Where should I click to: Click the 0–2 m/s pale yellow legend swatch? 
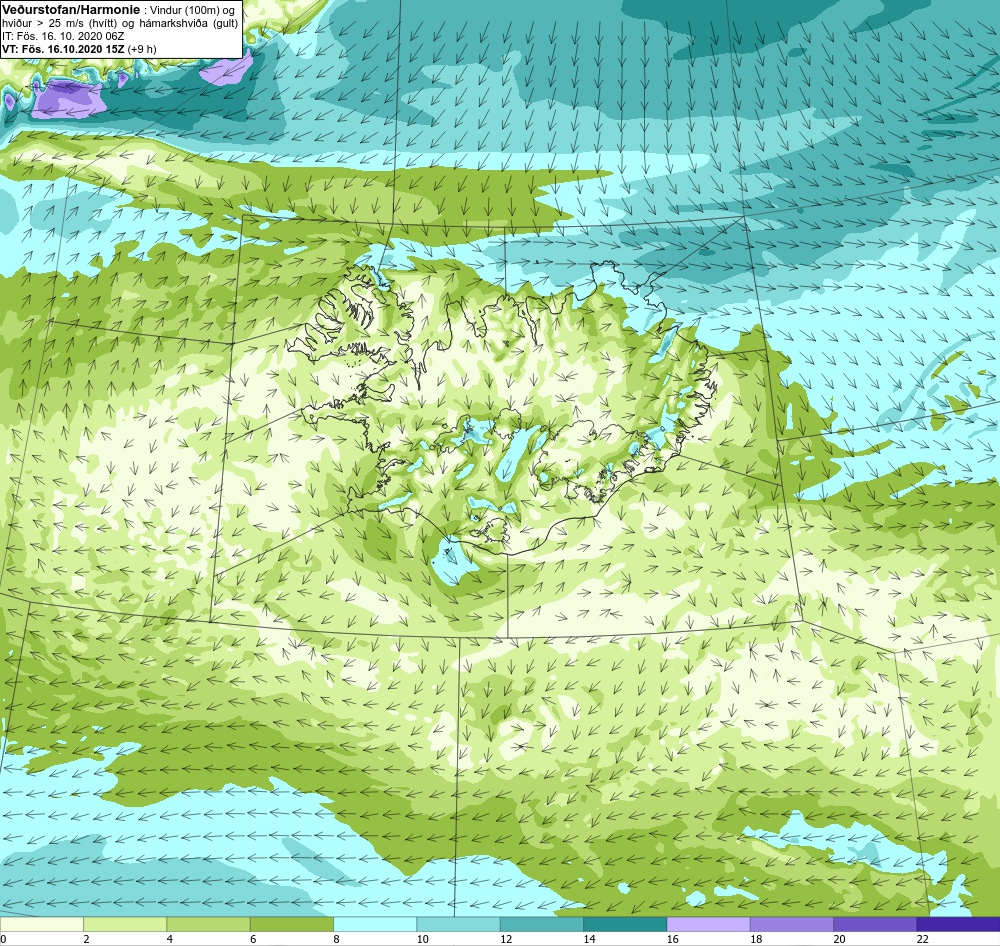[41, 924]
